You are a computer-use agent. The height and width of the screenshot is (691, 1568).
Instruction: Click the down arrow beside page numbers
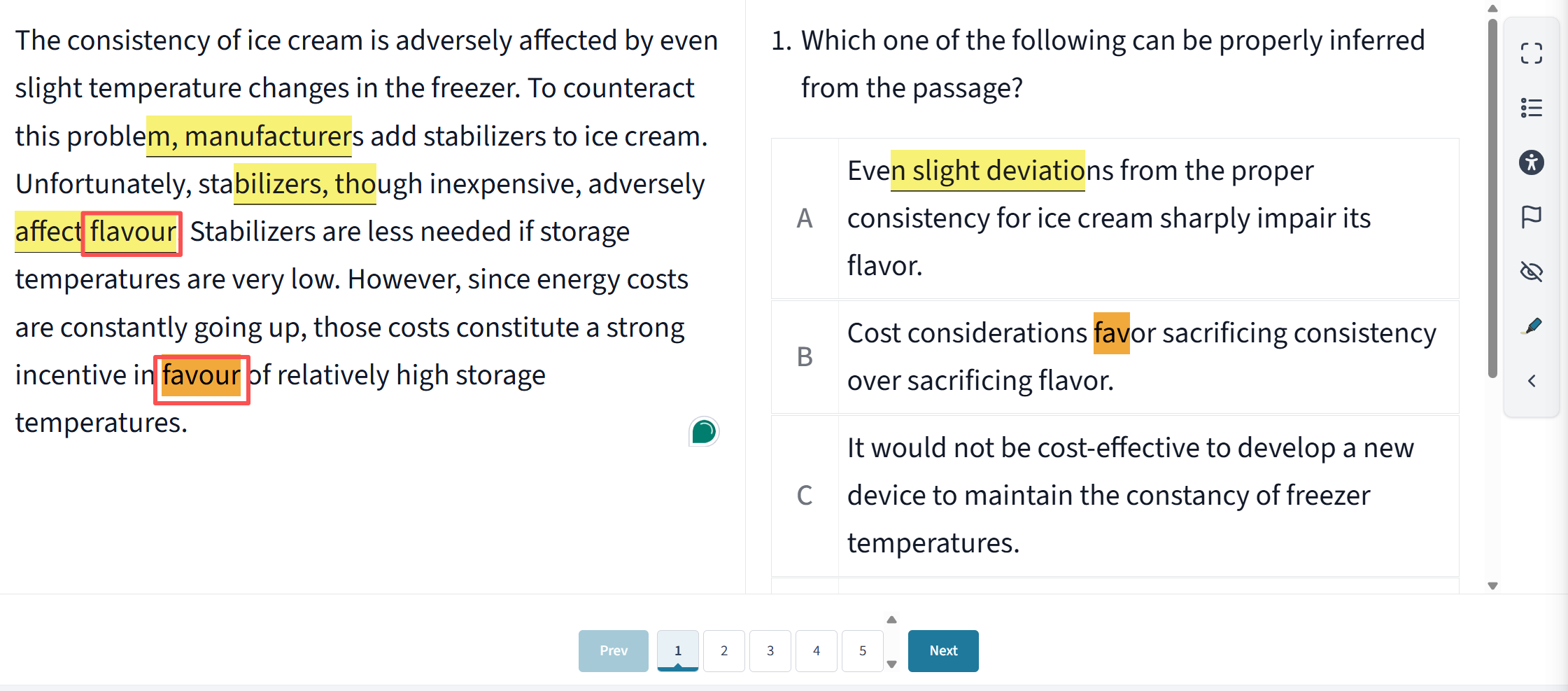click(891, 664)
